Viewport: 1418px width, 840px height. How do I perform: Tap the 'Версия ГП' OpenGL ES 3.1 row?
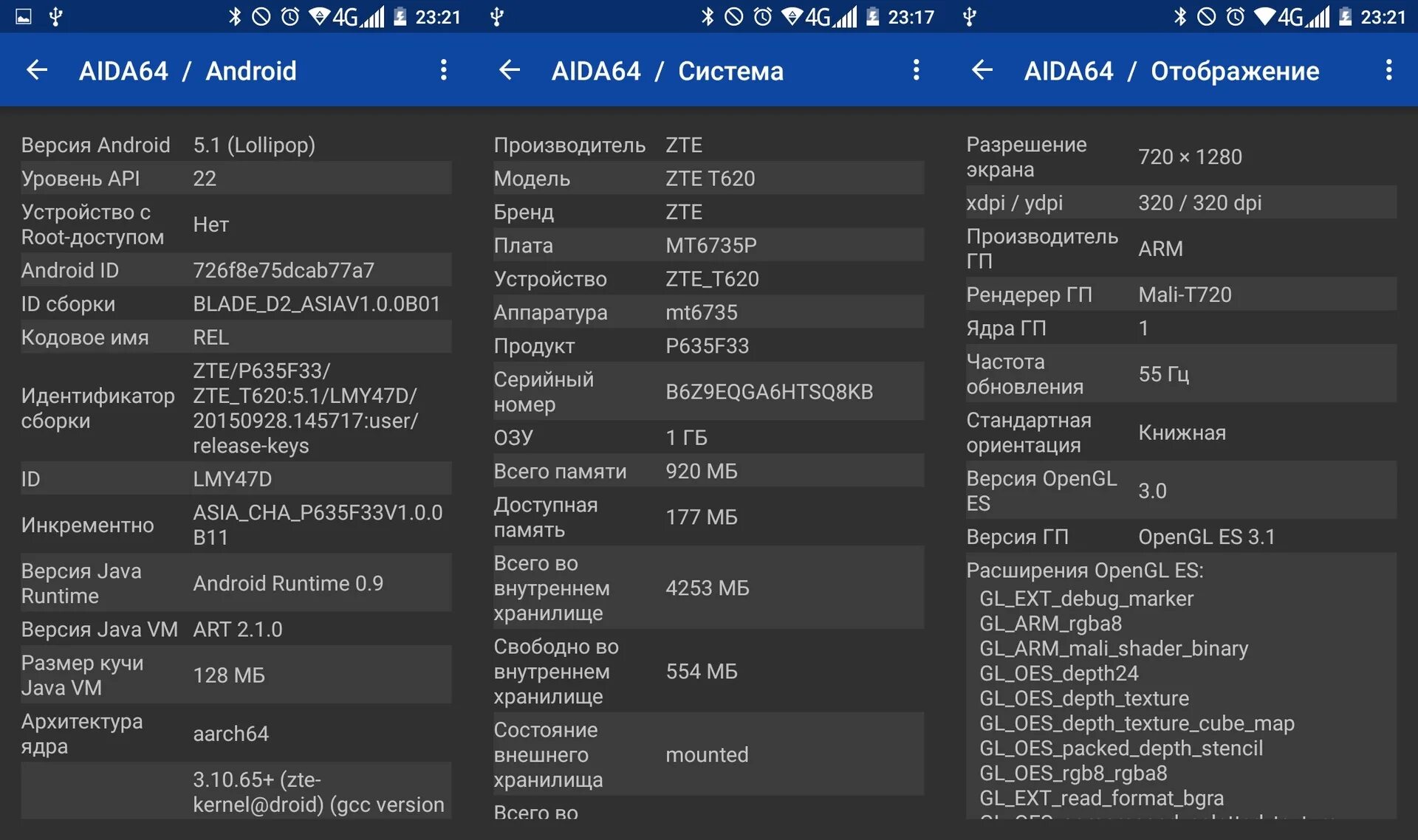1182,537
